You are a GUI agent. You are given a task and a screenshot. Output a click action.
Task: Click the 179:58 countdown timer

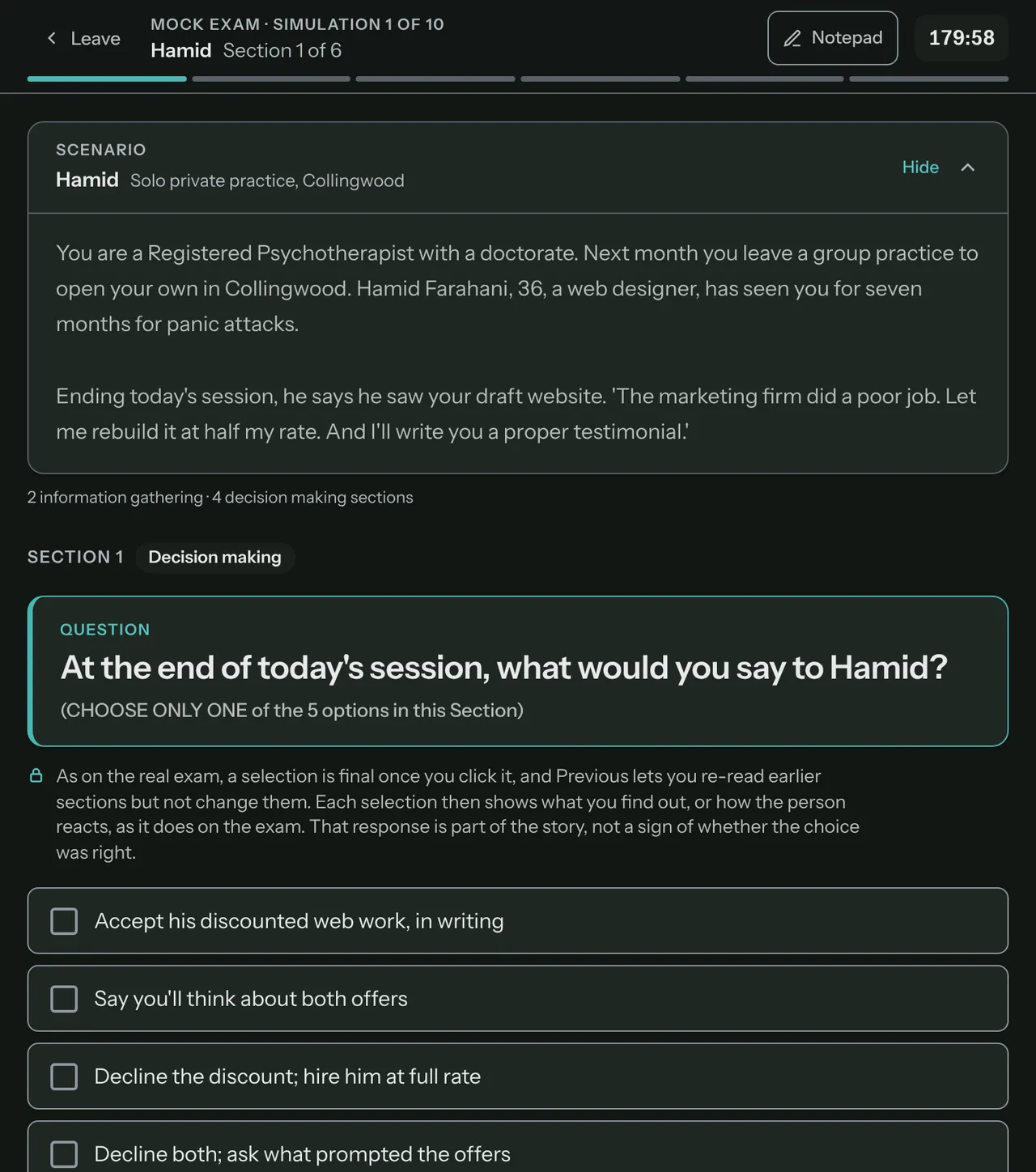[x=962, y=38]
